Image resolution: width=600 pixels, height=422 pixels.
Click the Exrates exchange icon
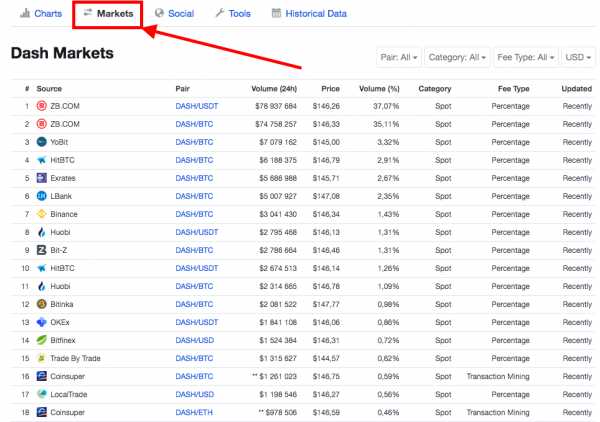41,178
